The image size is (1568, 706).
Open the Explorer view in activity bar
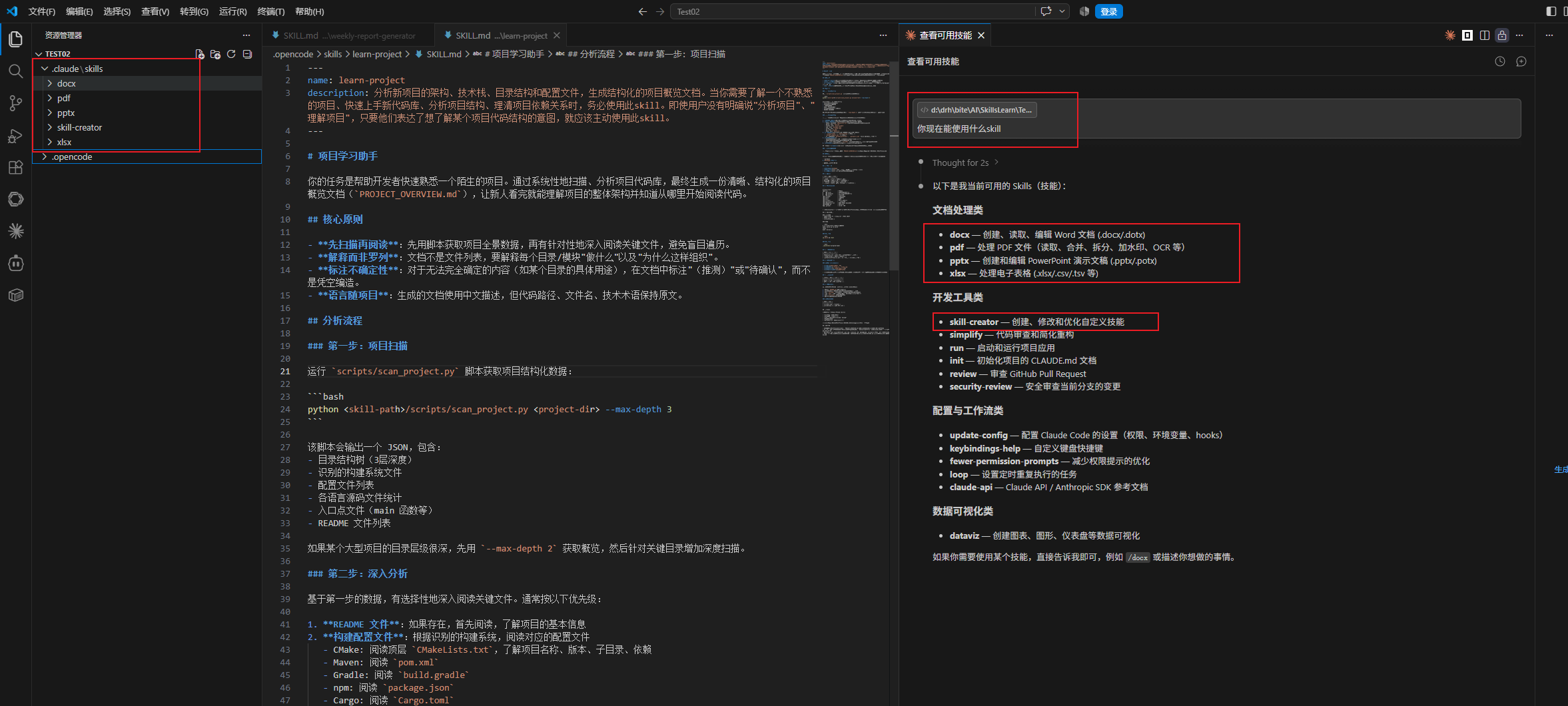pyautogui.click(x=16, y=39)
